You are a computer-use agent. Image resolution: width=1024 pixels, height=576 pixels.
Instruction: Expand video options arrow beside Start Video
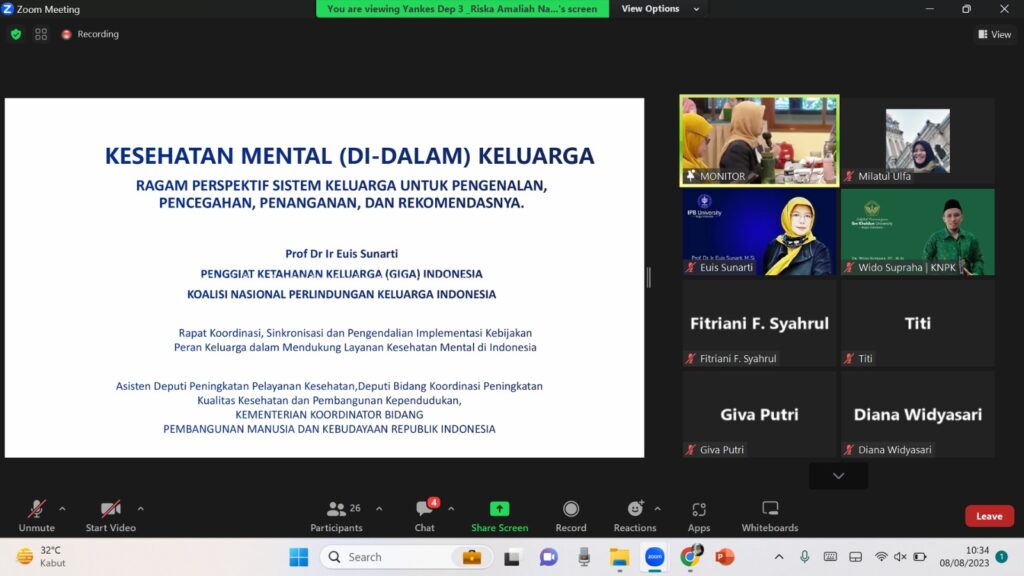[x=140, y=508]
